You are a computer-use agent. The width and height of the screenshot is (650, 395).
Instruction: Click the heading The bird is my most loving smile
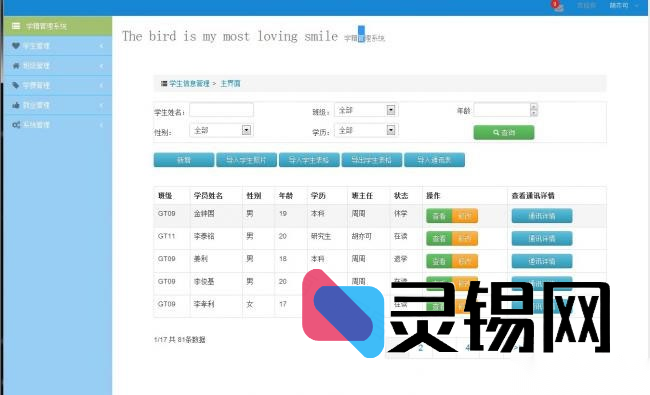click(x=230, y=36)
